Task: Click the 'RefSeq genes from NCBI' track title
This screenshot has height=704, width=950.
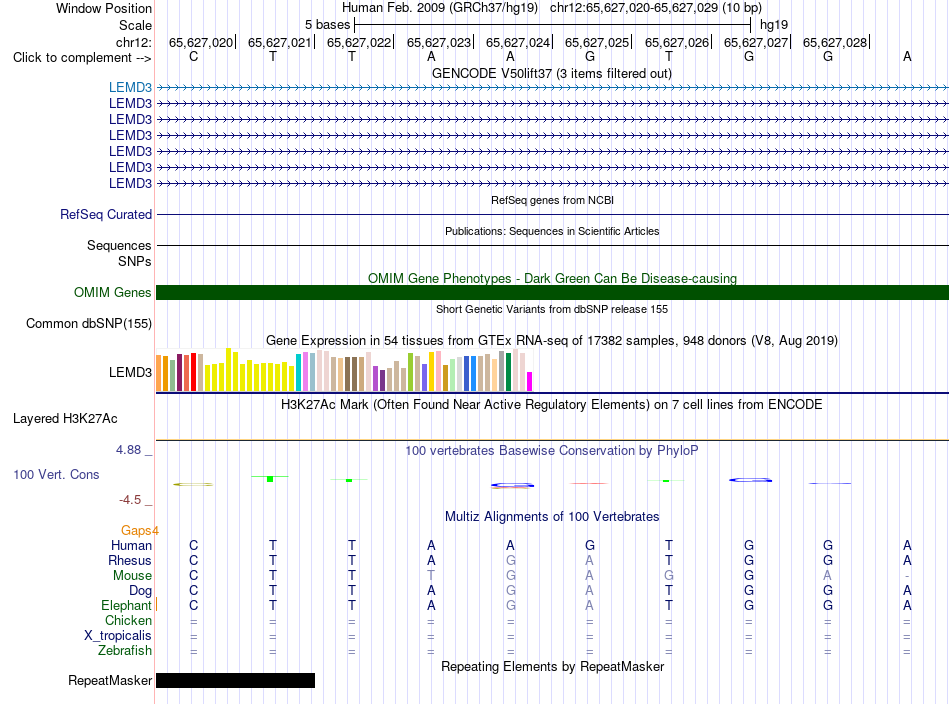Action: [x=553, y=200]
